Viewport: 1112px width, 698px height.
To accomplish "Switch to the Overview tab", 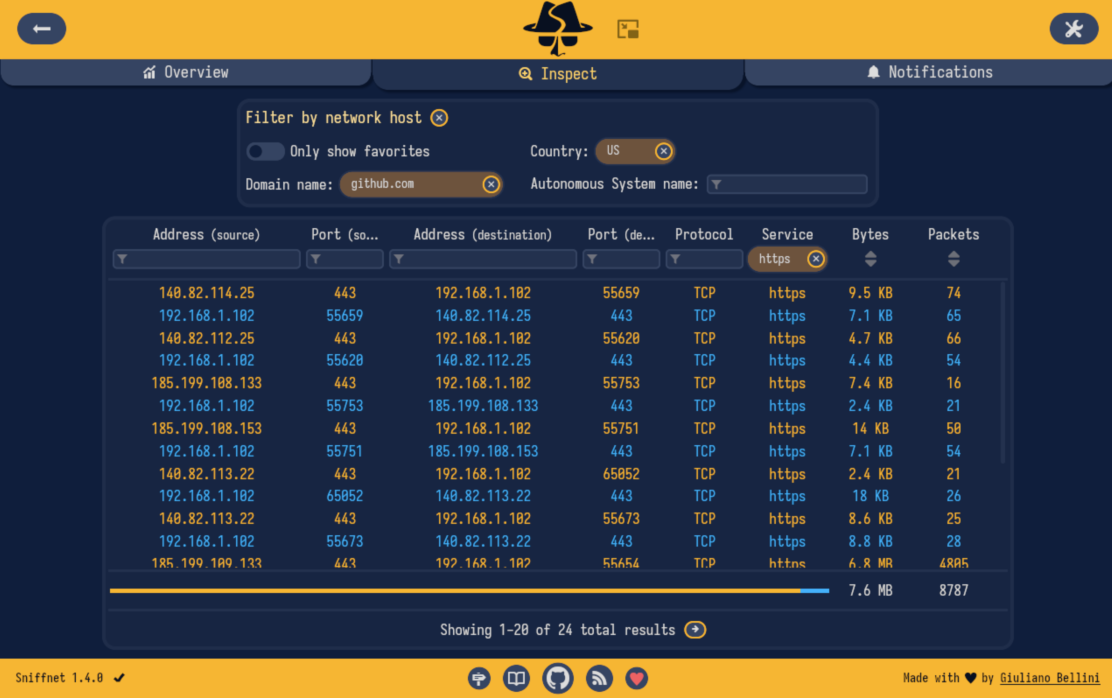I will point(186,72).
